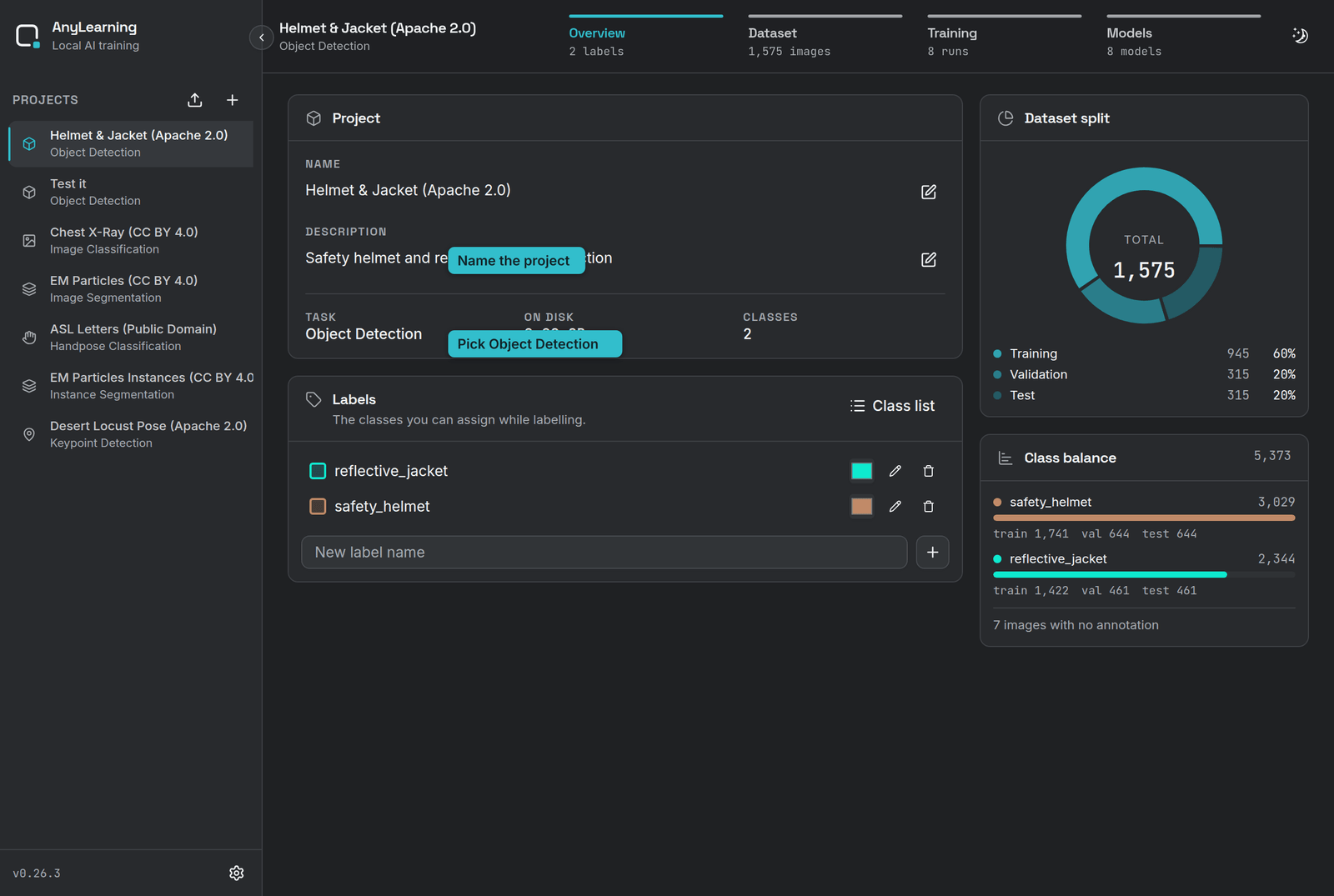This screenshot has height=896, width=1334.
Task: Open the EM Particles Instances project
Action: 131,385
